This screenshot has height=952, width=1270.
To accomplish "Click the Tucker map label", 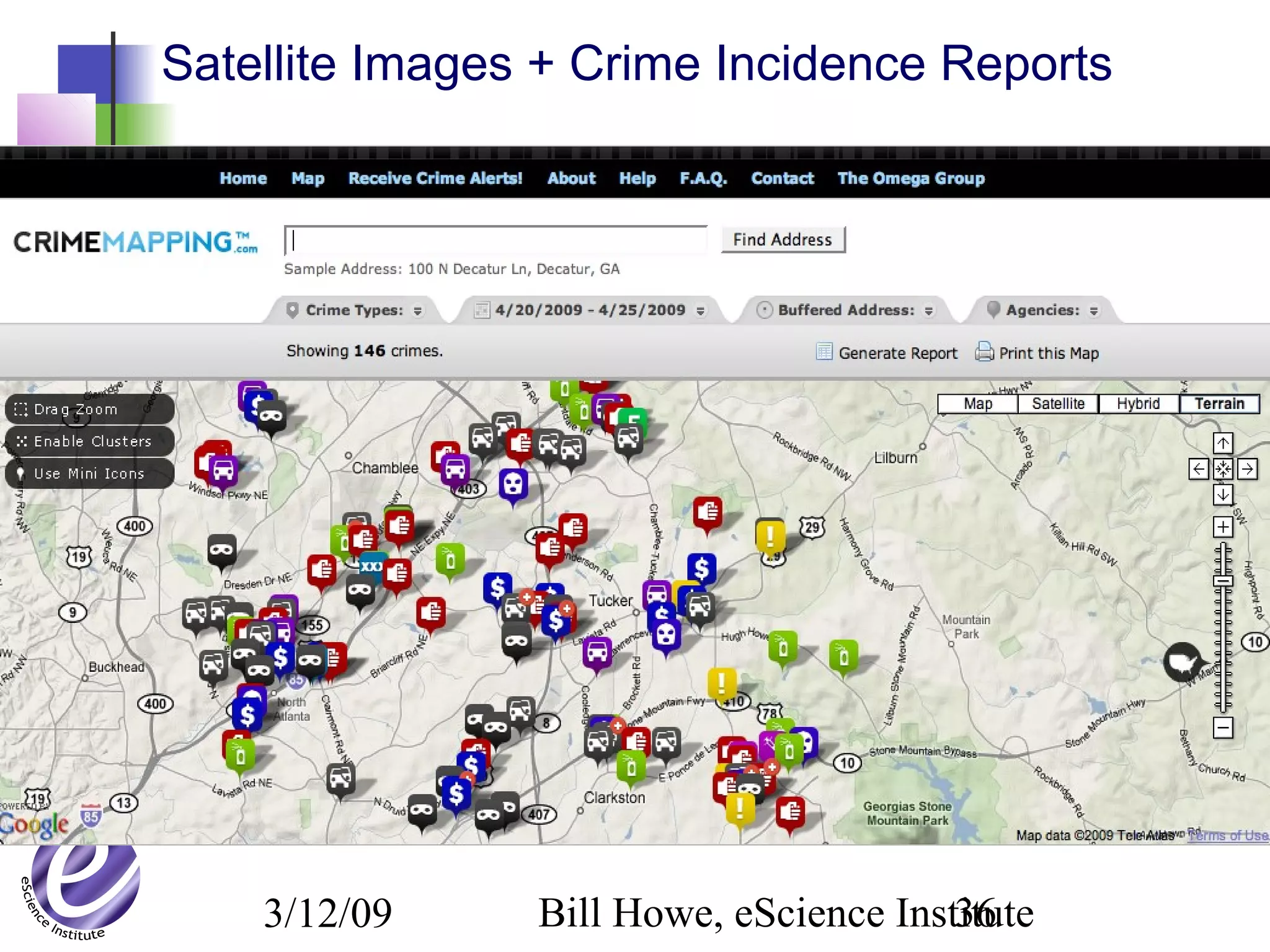I will pos(610,601).
